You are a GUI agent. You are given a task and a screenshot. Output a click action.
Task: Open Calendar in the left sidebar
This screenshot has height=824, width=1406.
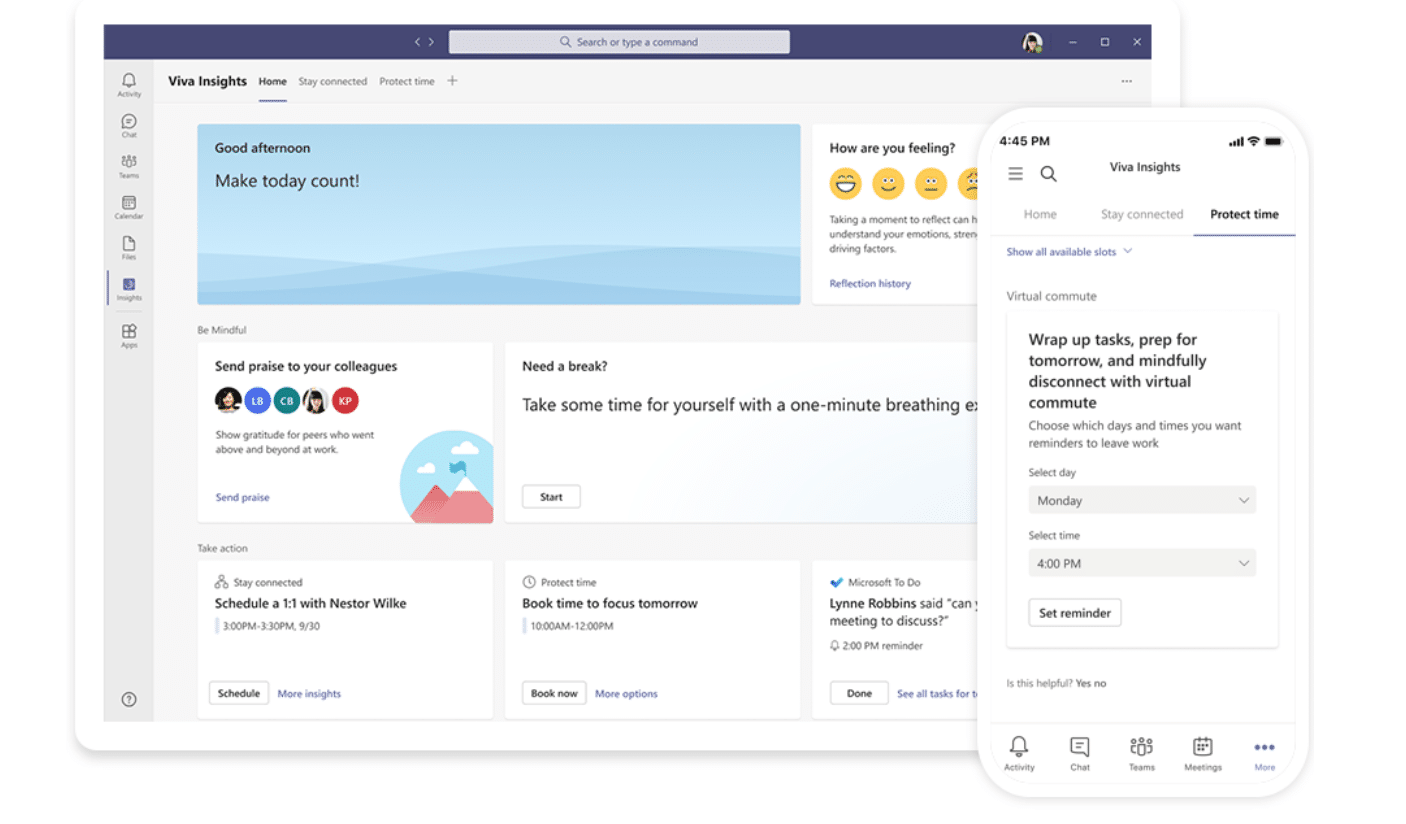129,208
